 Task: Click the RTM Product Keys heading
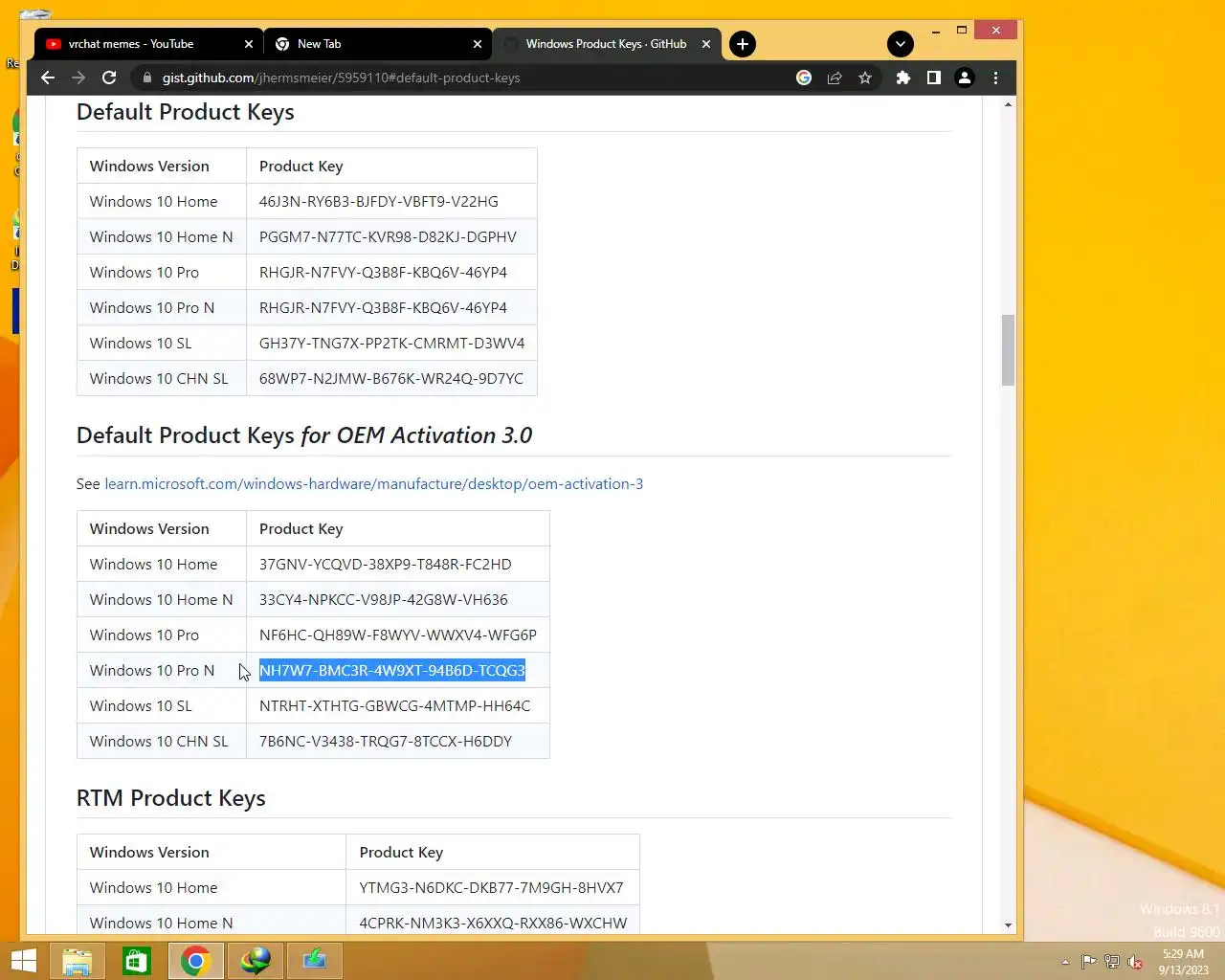(x=170, y=798)
